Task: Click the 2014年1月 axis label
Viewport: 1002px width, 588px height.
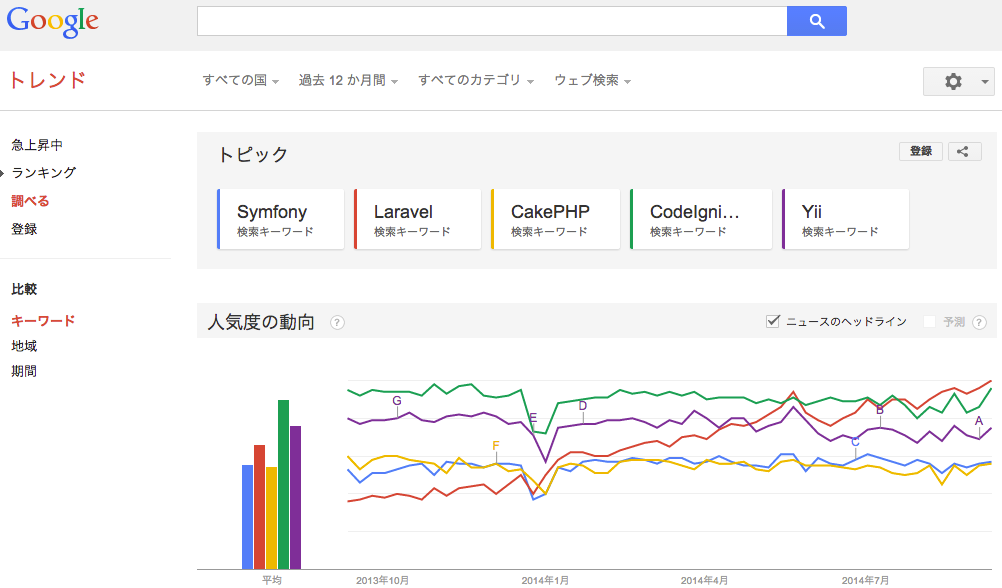Action: (x=545, y=580)
